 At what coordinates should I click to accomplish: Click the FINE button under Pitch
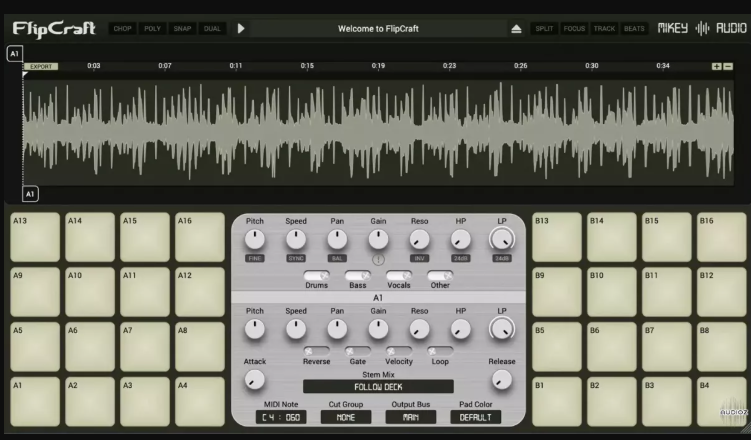point(255,259)
